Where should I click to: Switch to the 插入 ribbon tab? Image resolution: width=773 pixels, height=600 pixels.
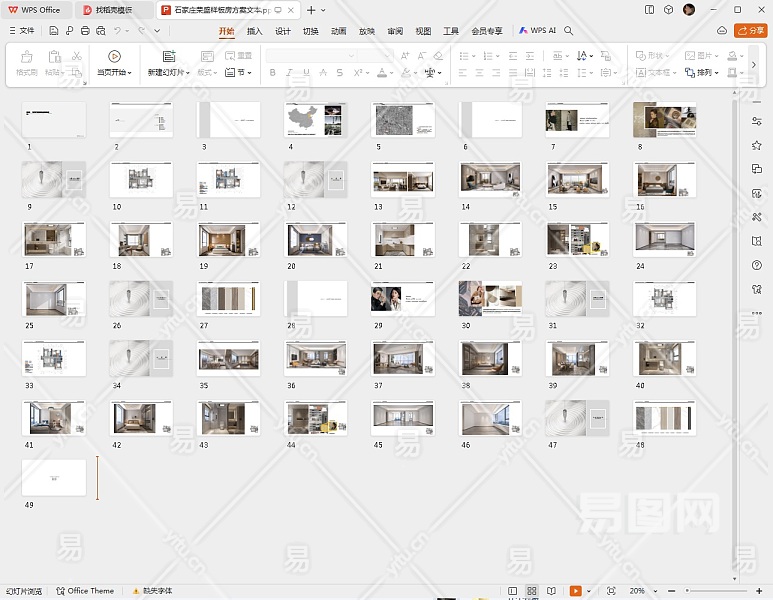coord(255,31)
